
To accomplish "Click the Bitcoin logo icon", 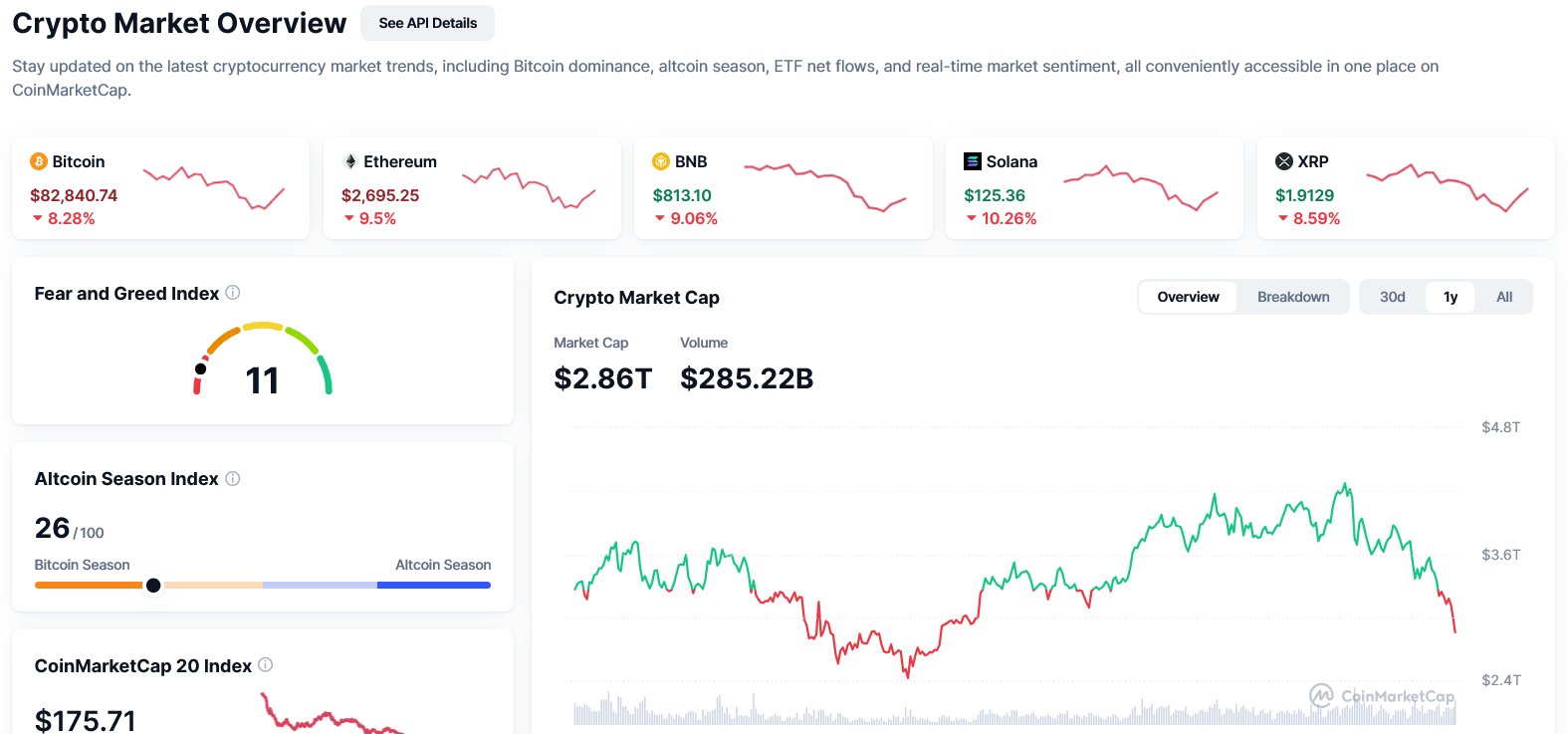I will 39,161.
